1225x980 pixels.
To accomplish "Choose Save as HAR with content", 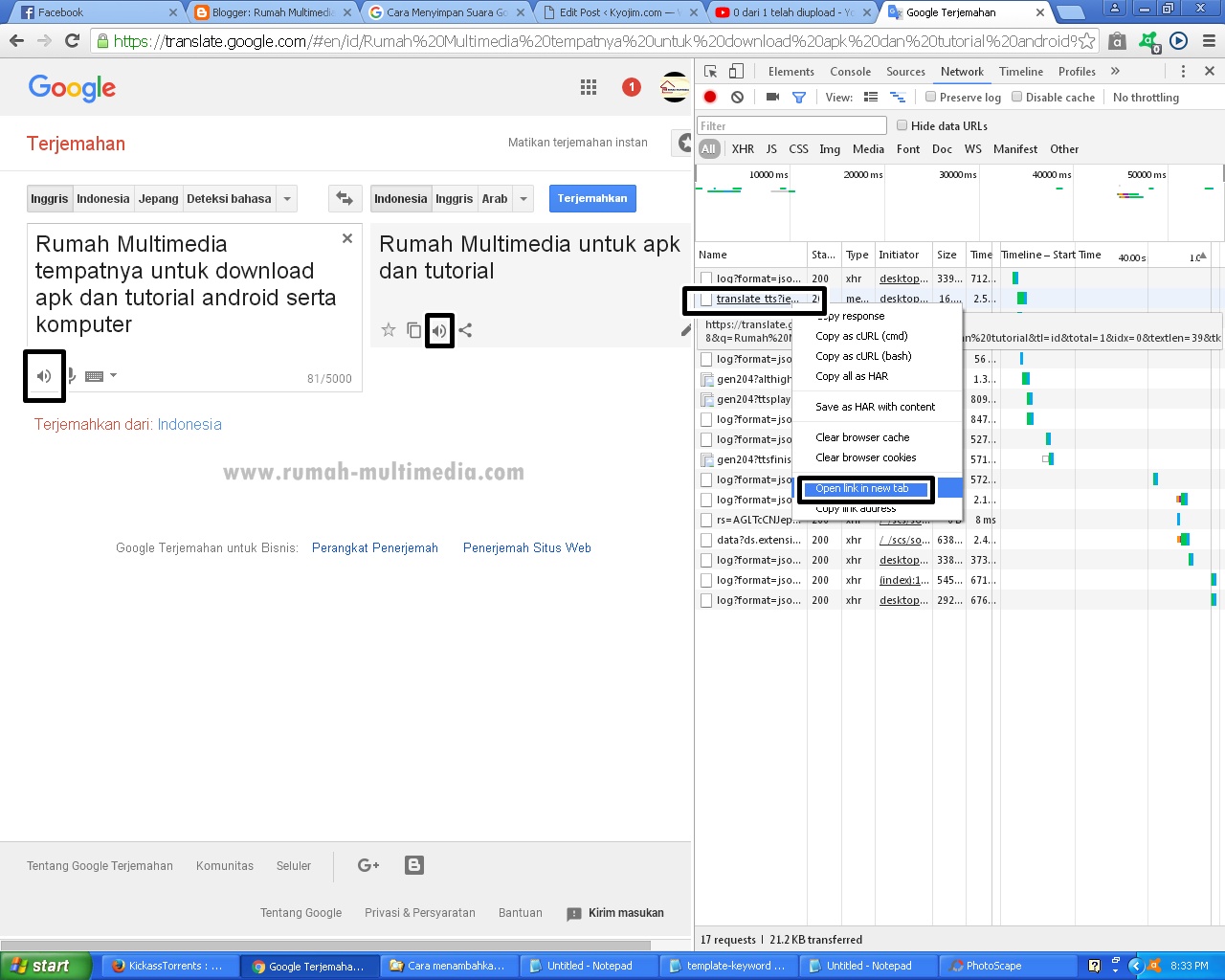I will (875, 407).
